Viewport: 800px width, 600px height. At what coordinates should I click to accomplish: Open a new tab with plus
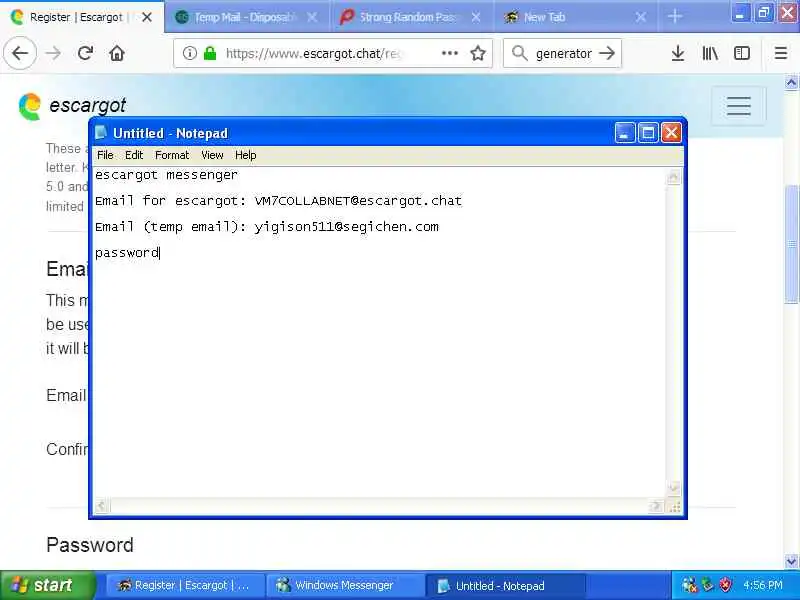[x=674, y=17]
